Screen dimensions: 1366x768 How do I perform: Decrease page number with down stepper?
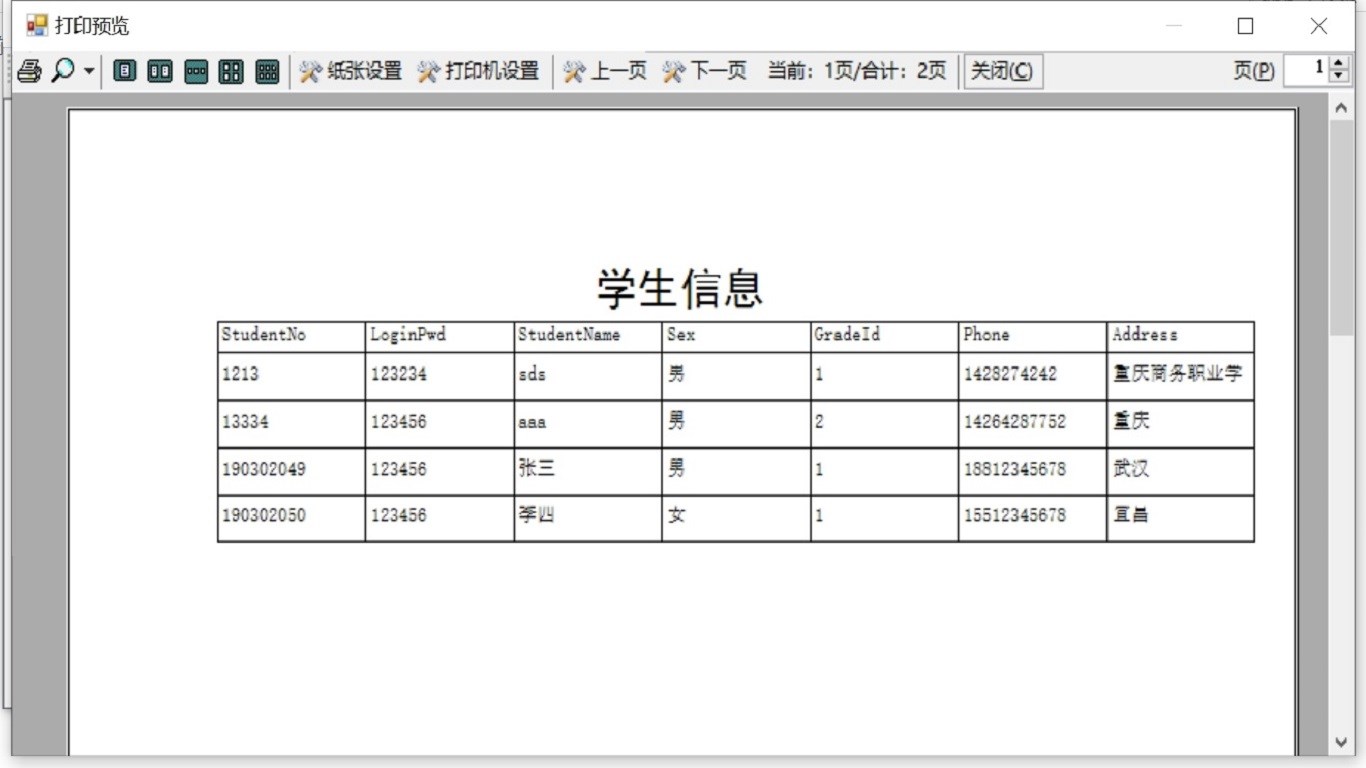coord(1340,77)
